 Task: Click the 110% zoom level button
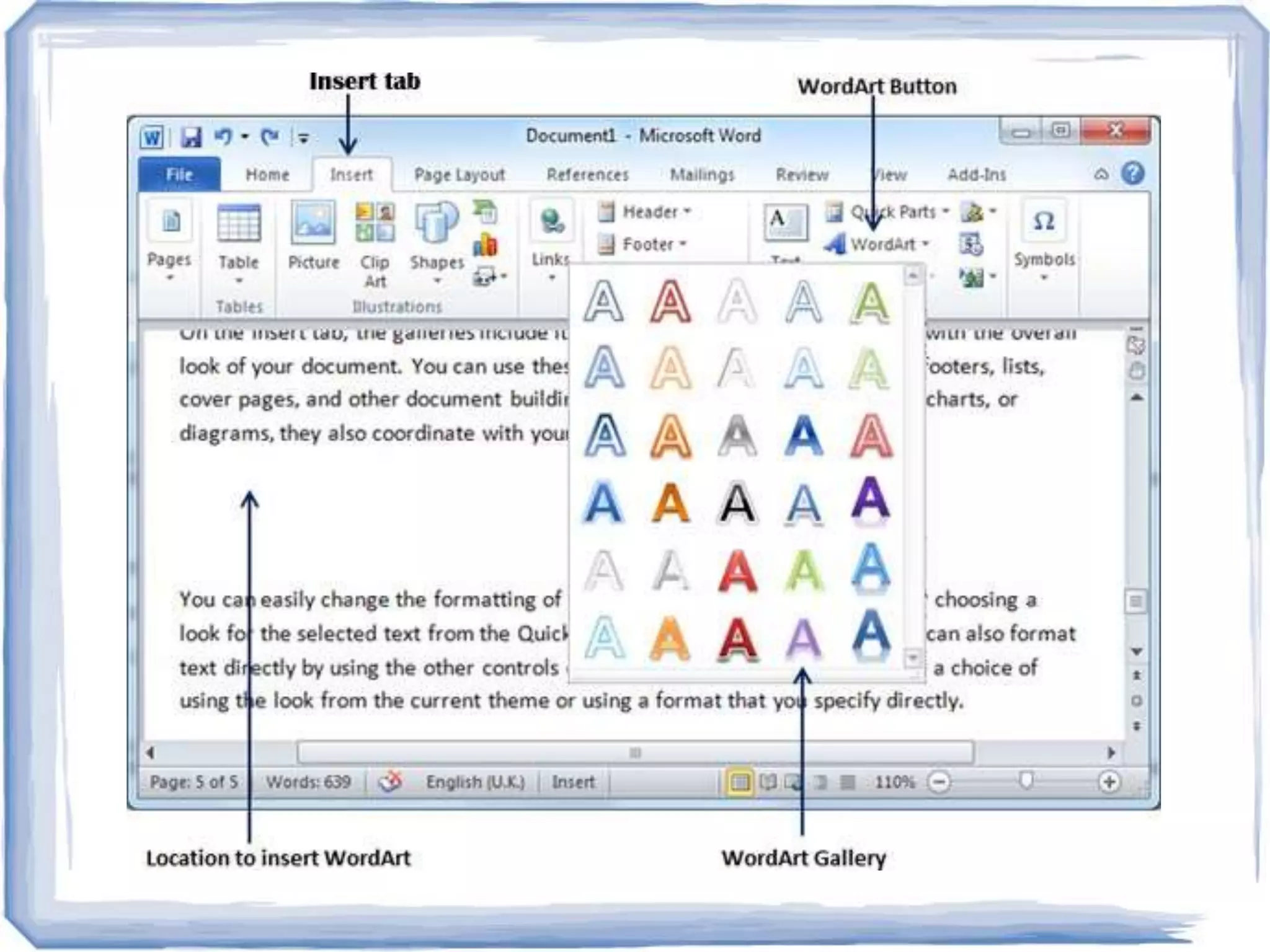(895, 782)
